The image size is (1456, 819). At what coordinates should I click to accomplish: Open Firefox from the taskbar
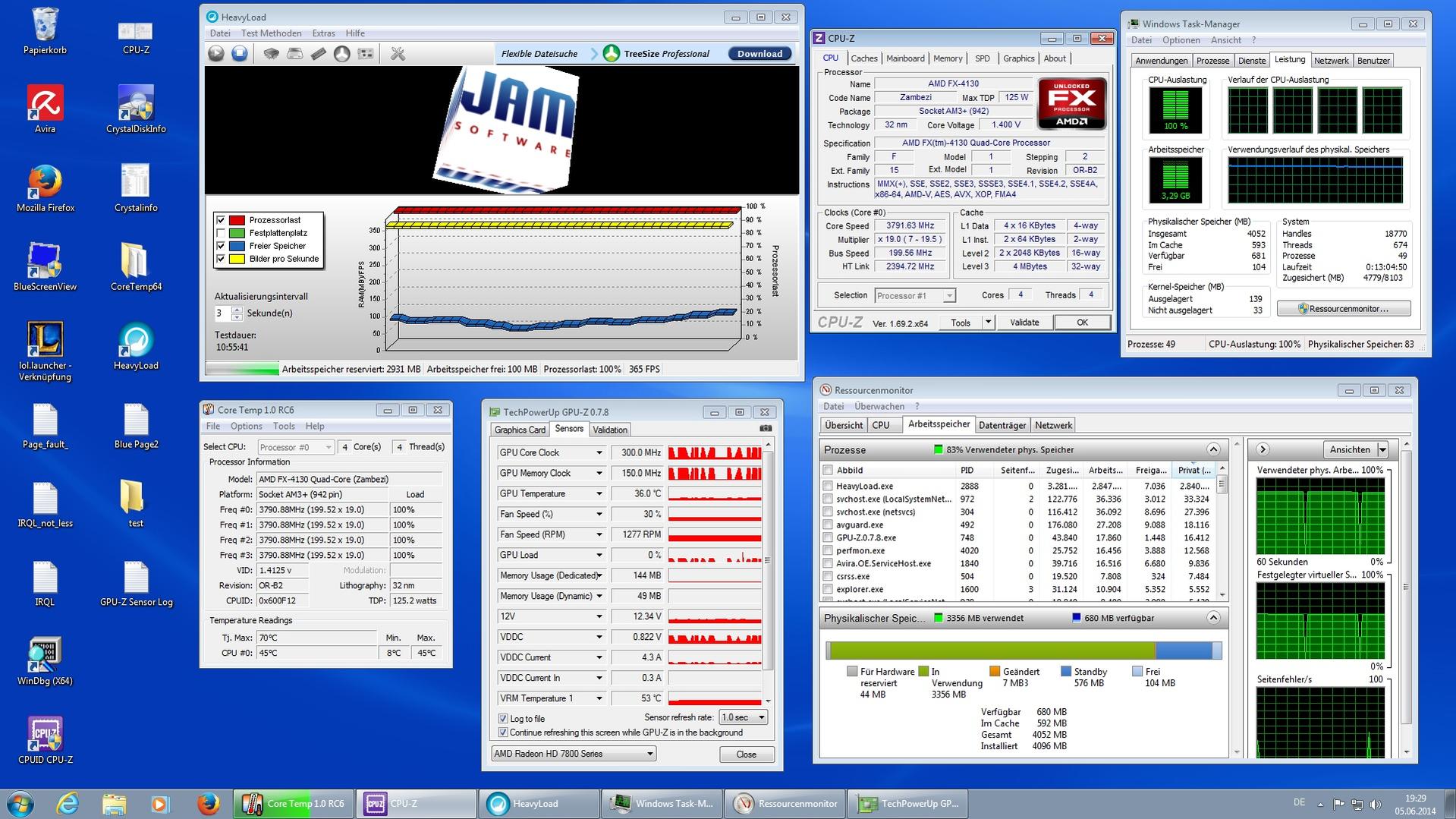point(207,804)
